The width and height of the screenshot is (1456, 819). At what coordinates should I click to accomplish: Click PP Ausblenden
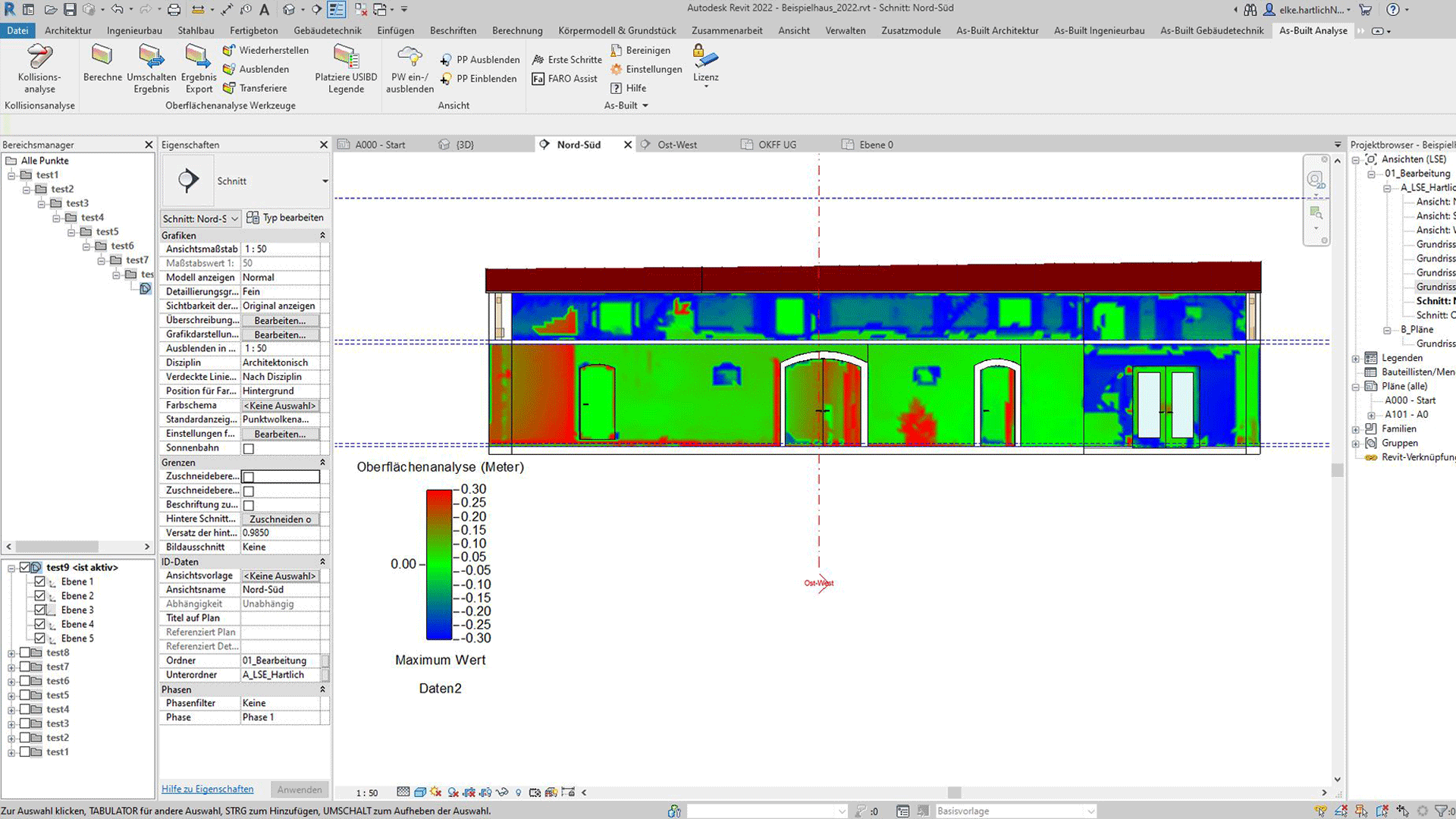[x=479, y=59]
